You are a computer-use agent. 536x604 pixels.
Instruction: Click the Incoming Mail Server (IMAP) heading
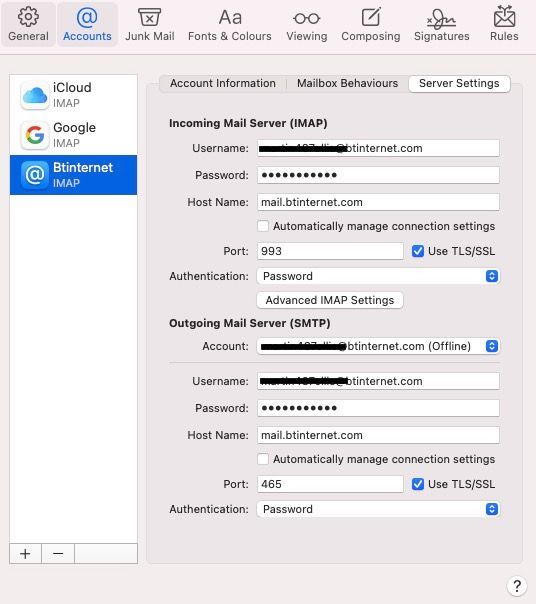pyautogui.click(x=248, y=123)
